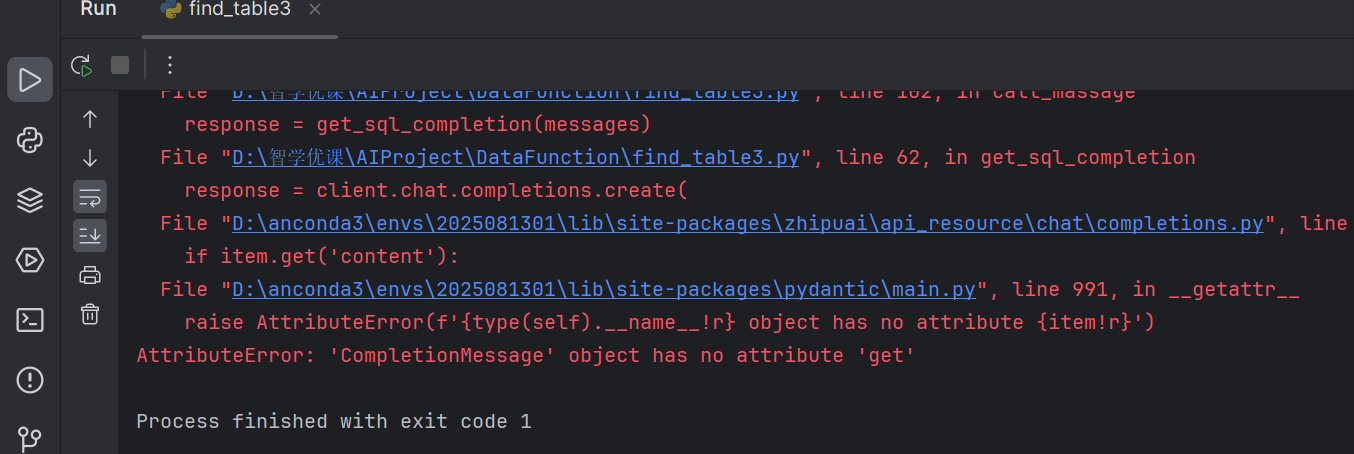Jump up the stack trace
Image resolution: width=1354 pixels, height=454 pixels.
(90, 119)
